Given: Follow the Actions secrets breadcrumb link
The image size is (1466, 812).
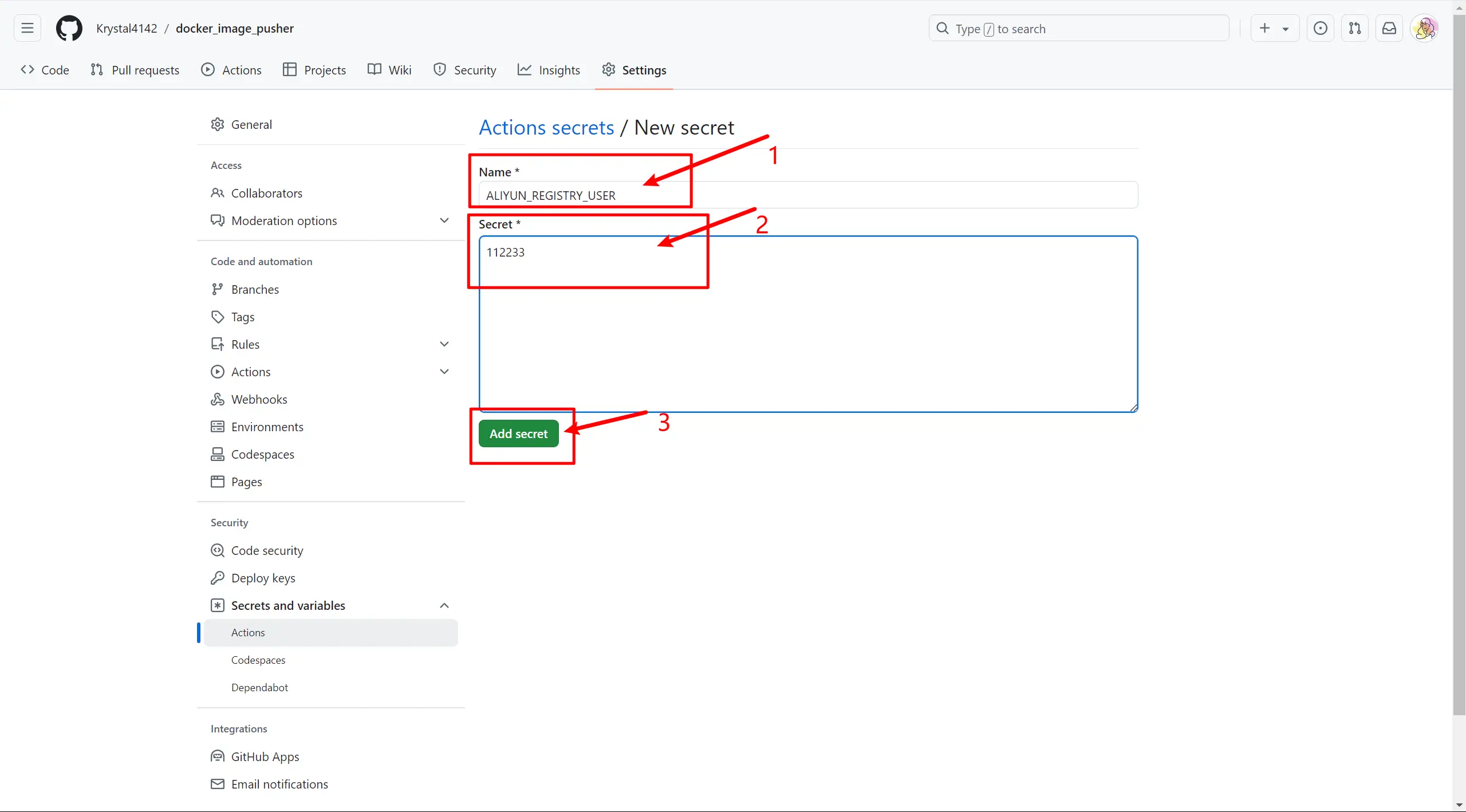Looking at the screenshot, I should point(546,127).
